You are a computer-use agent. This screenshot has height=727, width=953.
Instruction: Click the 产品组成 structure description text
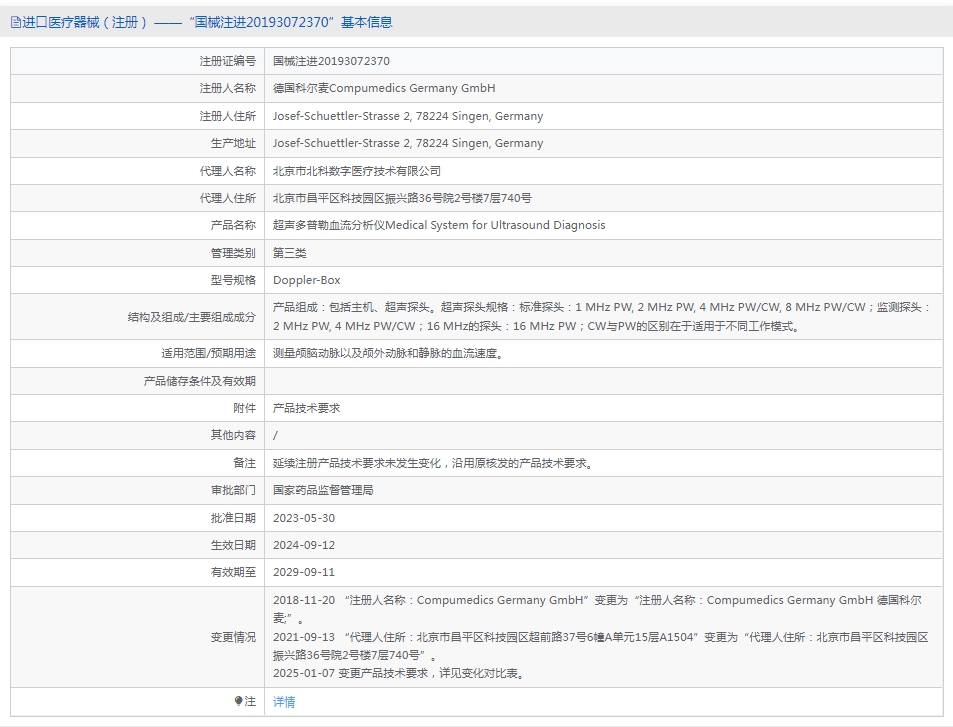(600, 316)
